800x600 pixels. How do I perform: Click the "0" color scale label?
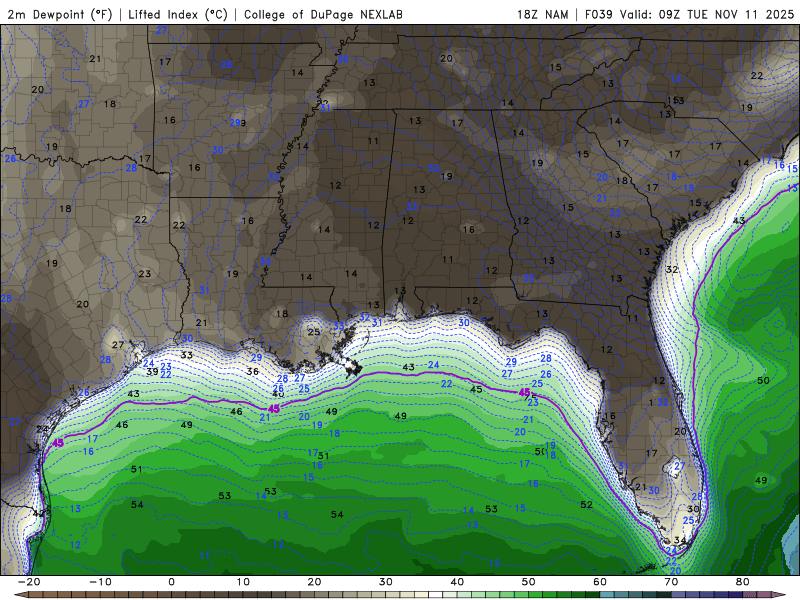pyautogui.click(x=171, y=582)
